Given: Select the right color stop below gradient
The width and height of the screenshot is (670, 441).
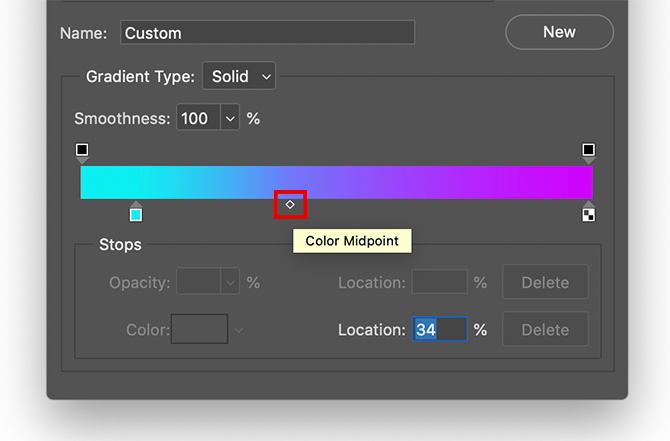Looking at the screenshot, I should [589, 213].
